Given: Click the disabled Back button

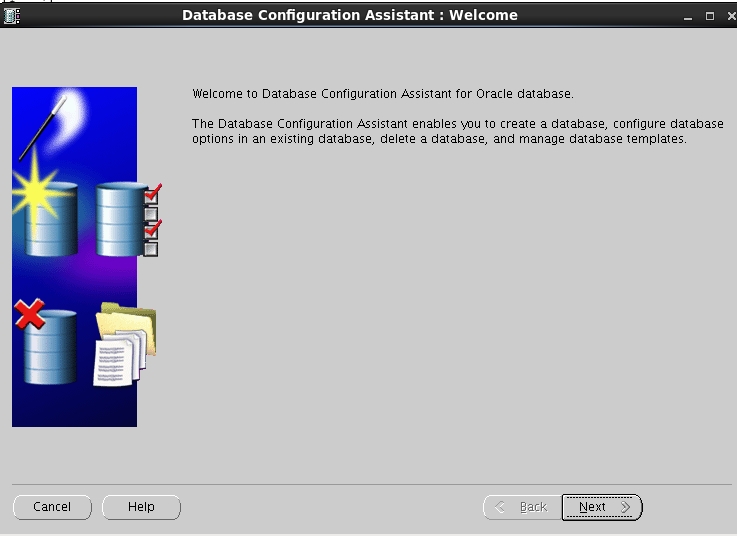Looking at the screenshot, I should (x=522, y=507).
